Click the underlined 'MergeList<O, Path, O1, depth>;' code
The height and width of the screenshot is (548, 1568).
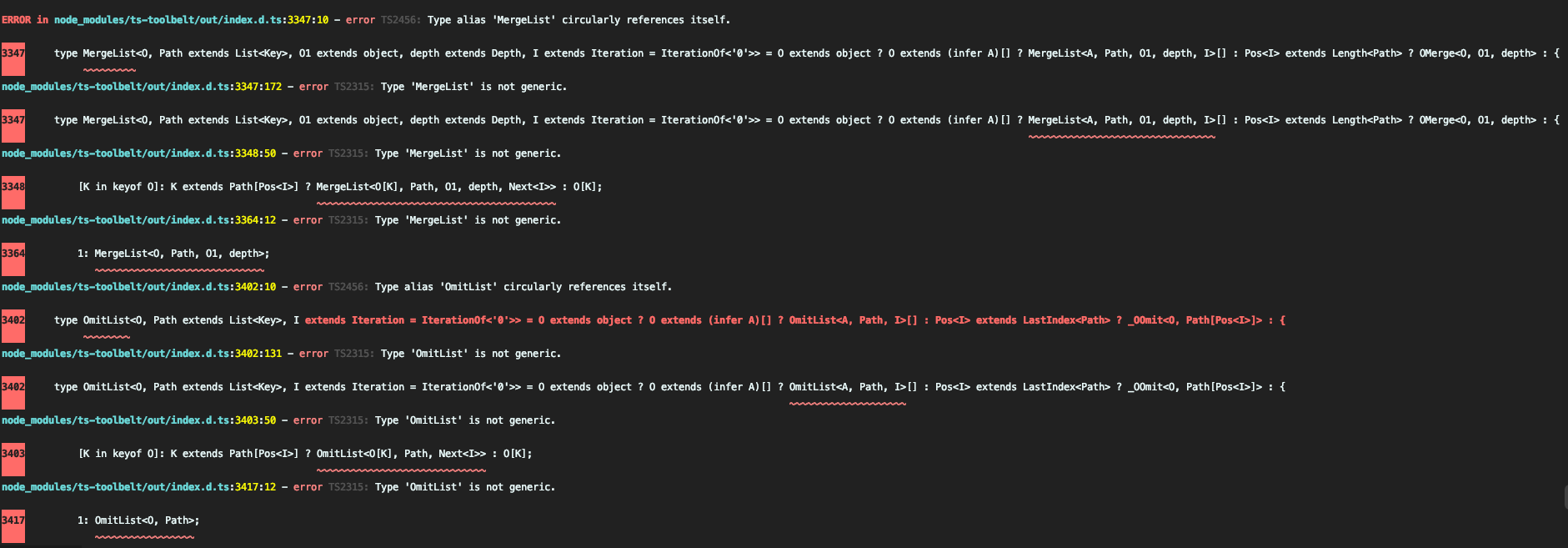point(182,254)
